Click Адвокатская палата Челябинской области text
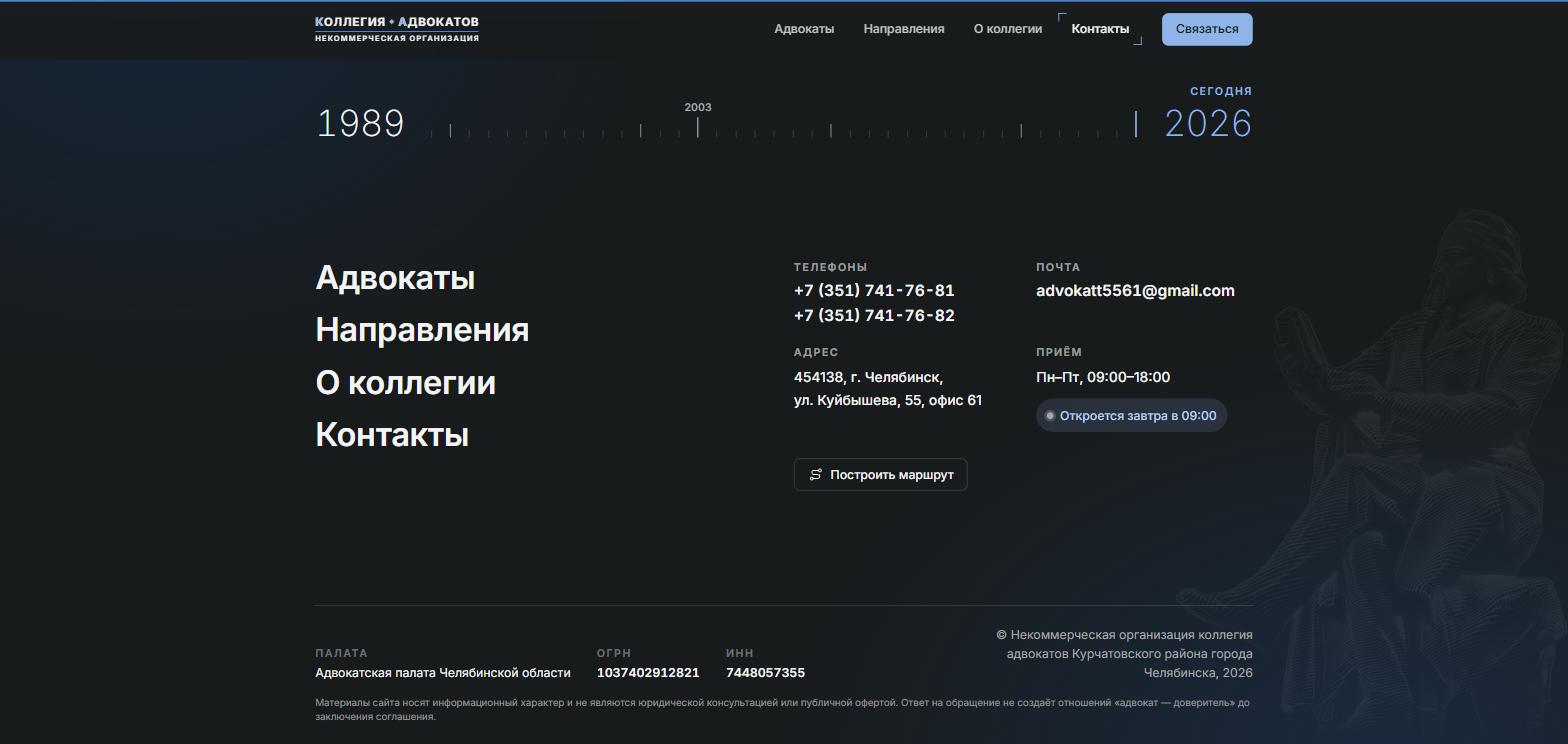 tap(443, 673)
